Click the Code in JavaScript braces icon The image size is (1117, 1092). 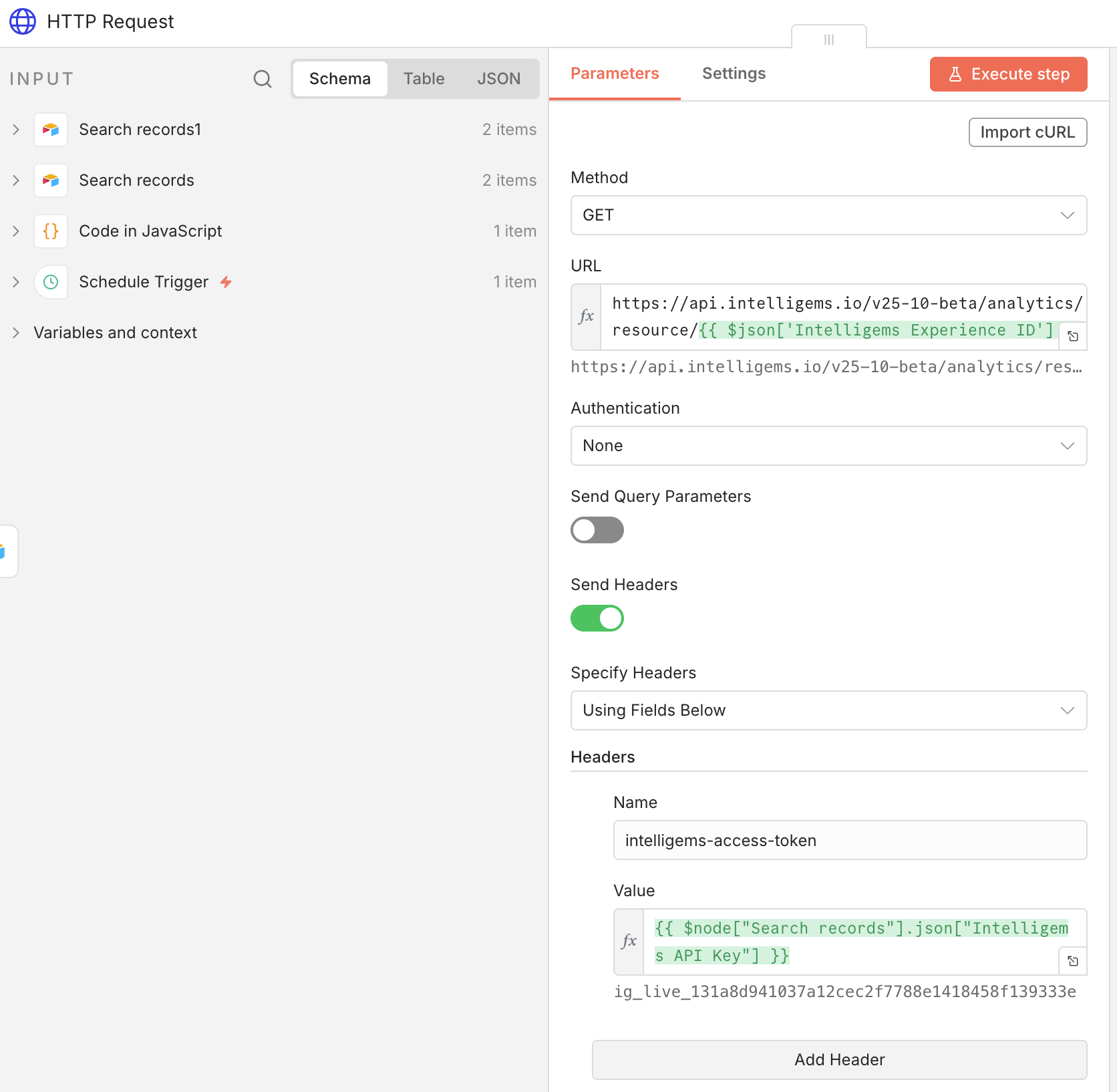(x=51, y=231)
